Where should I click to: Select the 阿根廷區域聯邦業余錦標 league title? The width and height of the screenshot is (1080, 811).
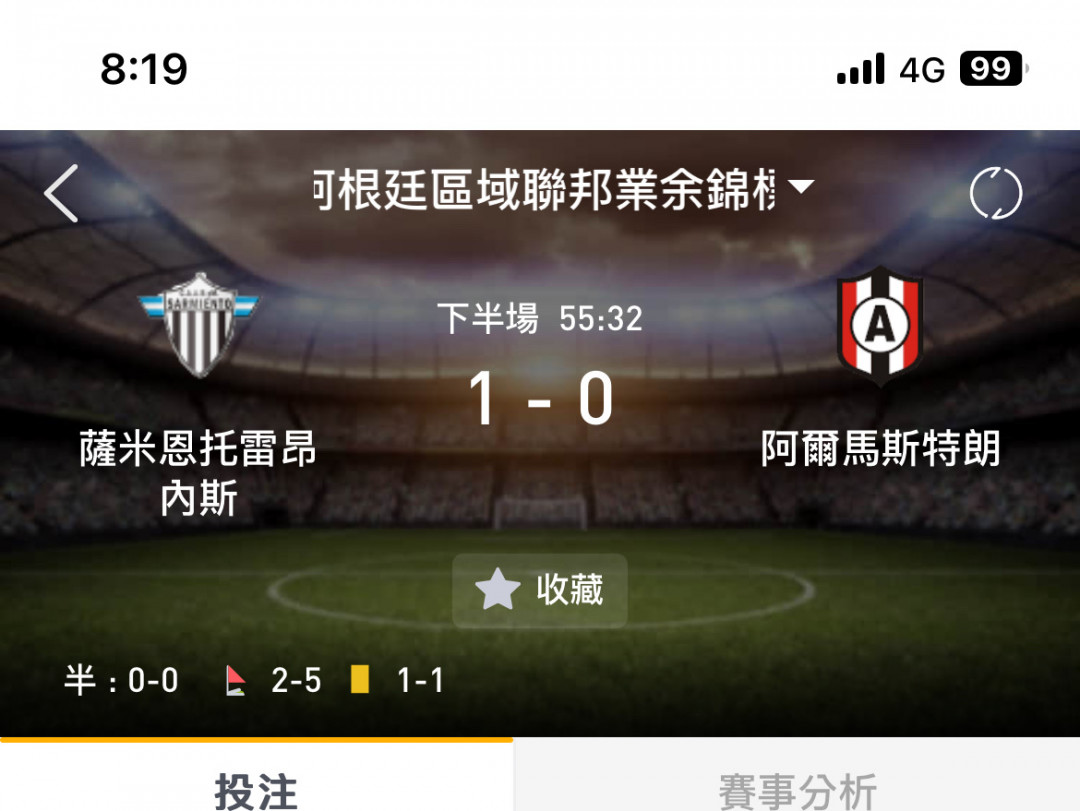[x=544, y=189]
